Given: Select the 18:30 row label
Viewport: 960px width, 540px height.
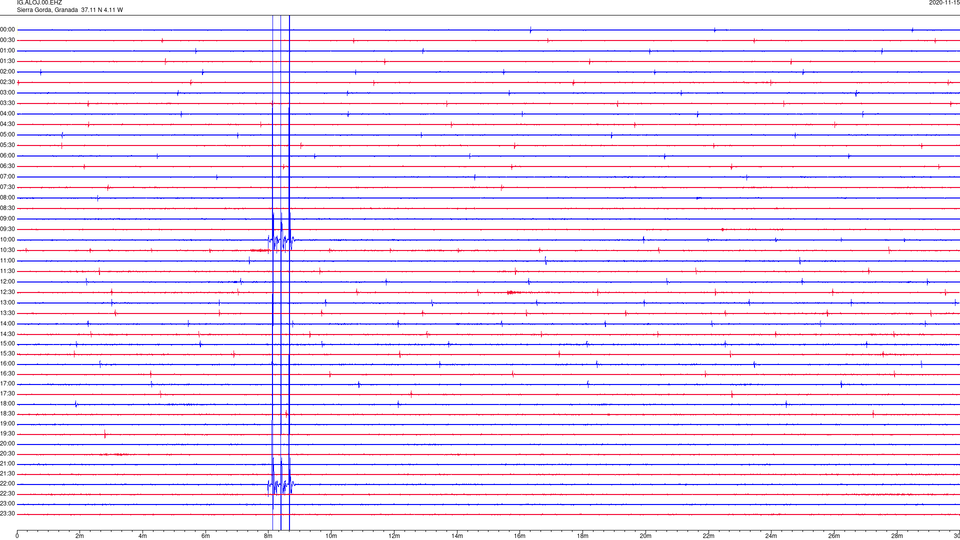Looking at the screenshot, I should pos(8,414).
